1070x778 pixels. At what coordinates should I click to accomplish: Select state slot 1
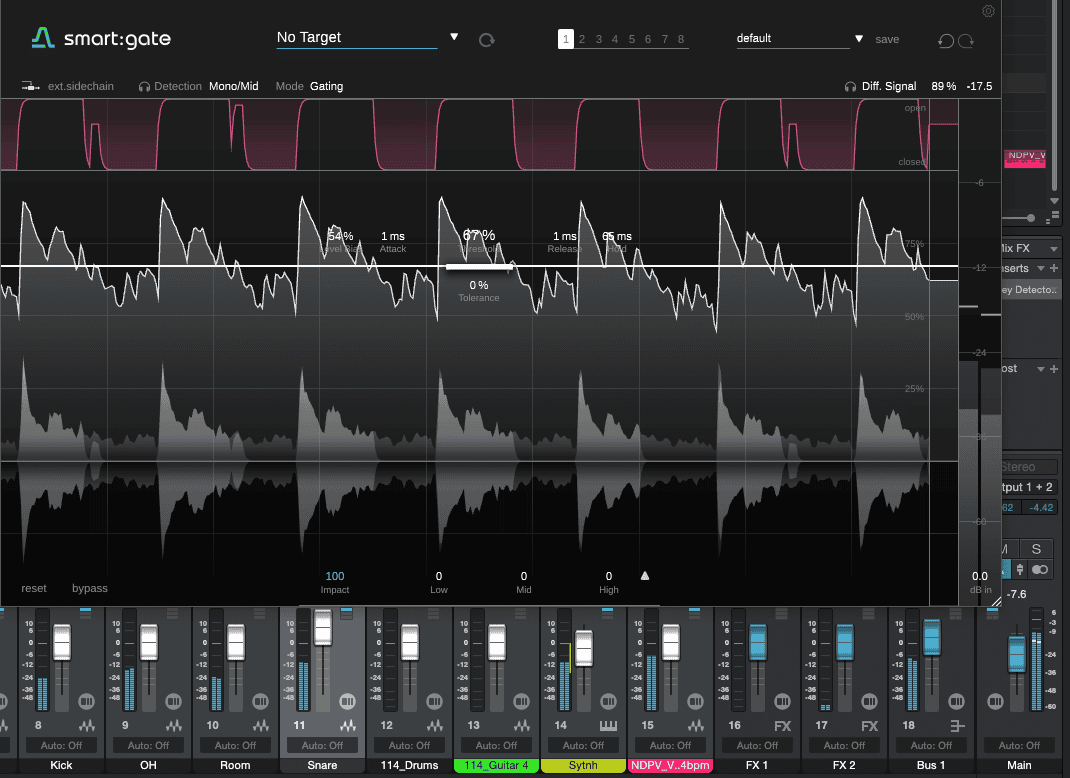[x=566, y=39]
